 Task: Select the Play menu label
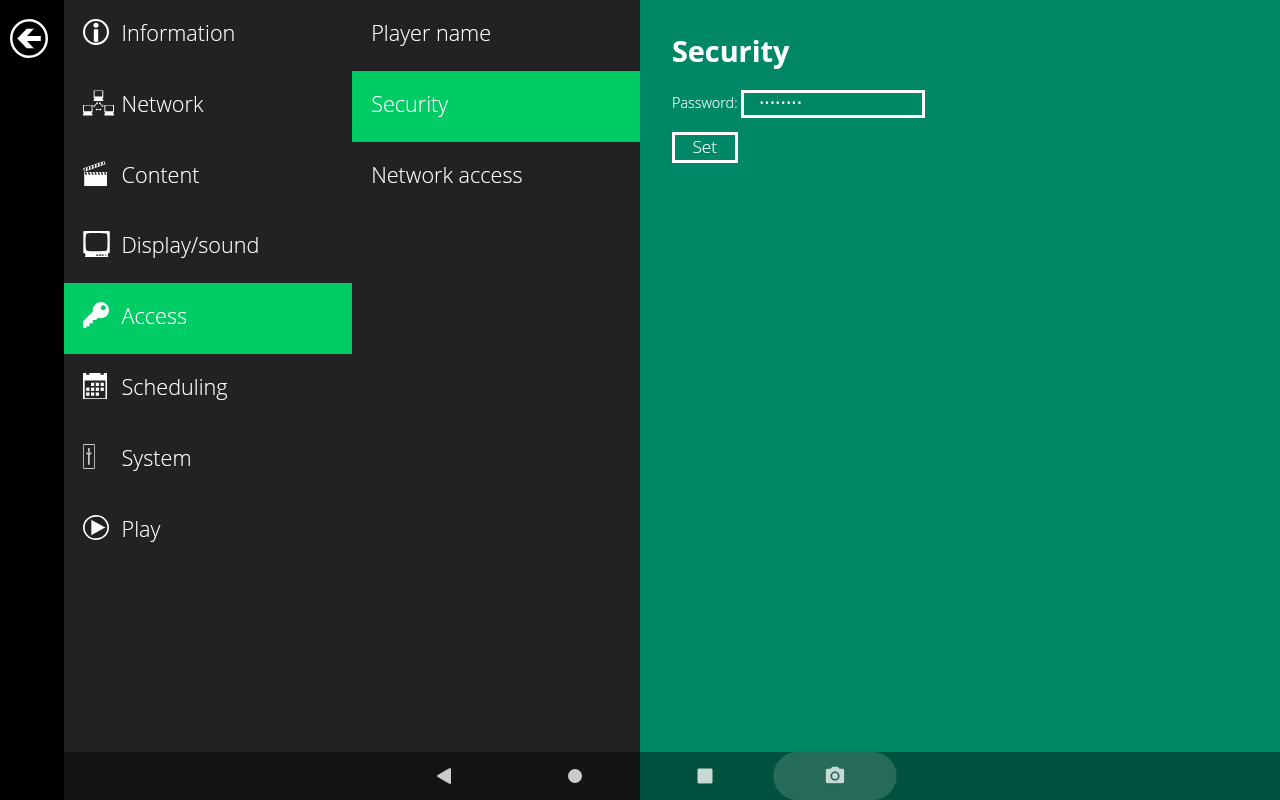(x=141, y=529)
